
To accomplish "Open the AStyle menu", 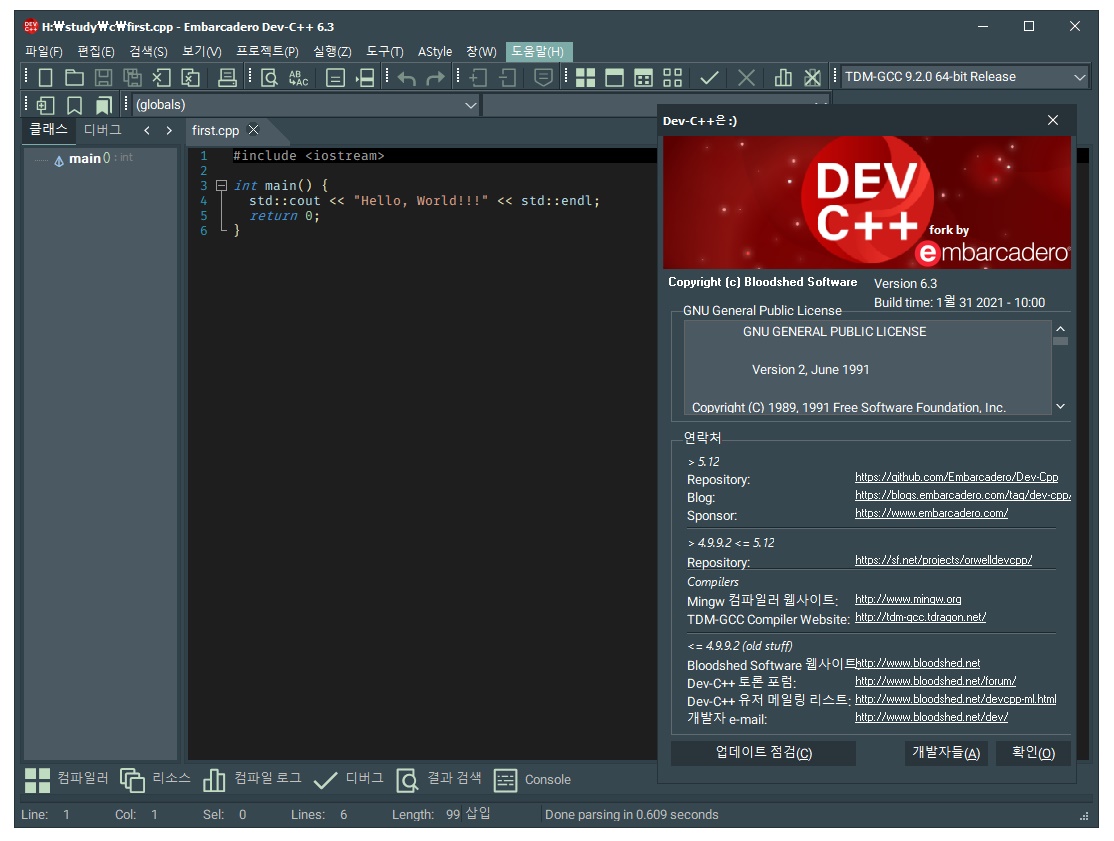I will [435, 52].
